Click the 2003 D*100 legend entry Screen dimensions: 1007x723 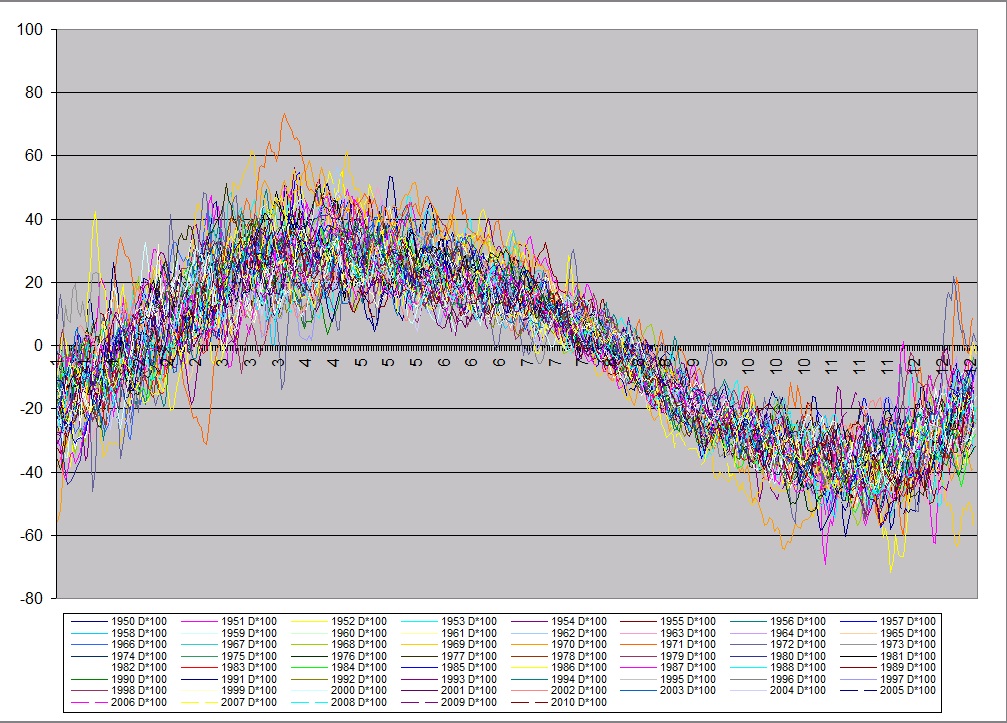(690, 690)
